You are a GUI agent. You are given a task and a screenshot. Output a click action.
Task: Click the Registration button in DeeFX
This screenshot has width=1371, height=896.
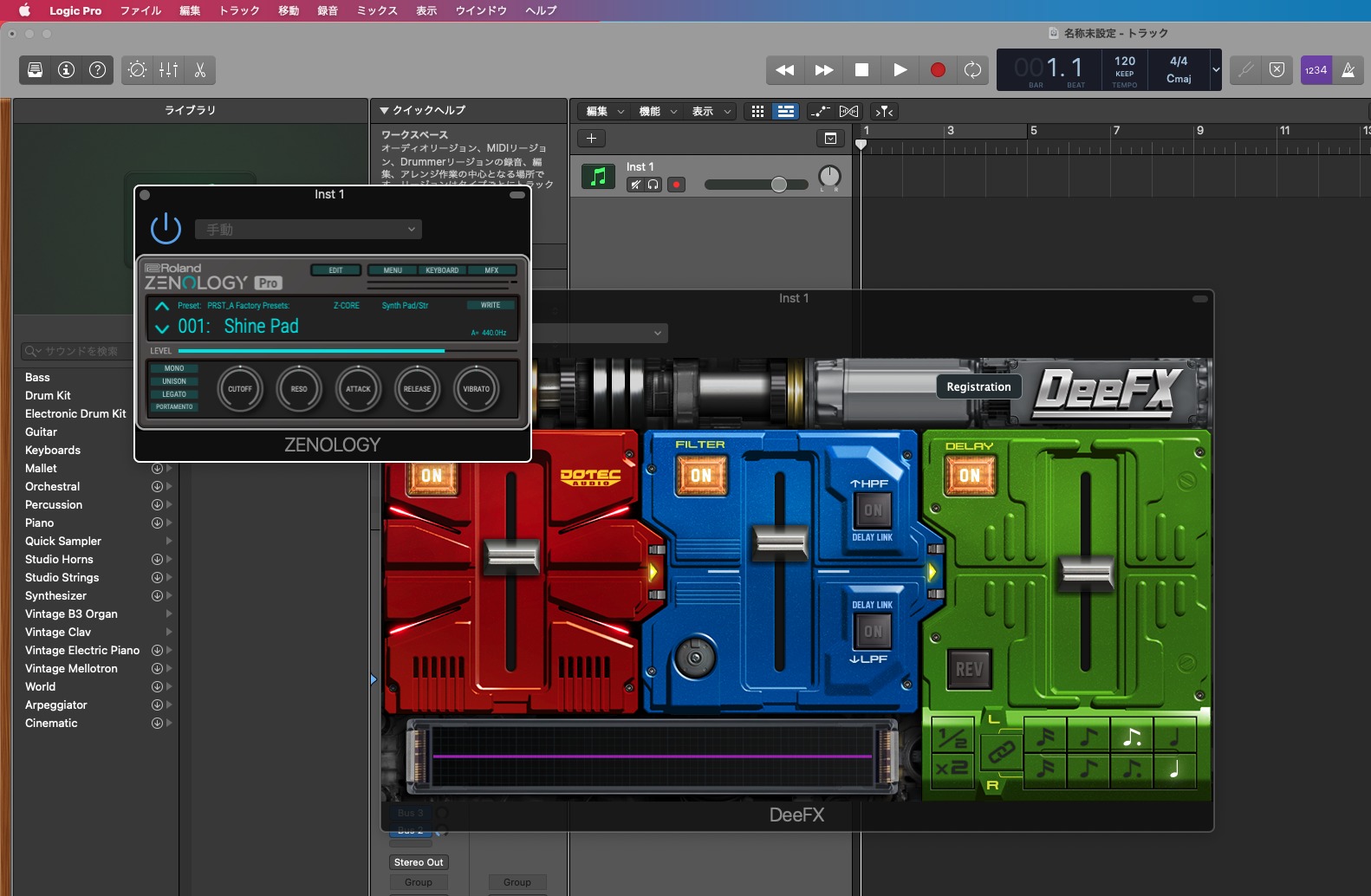978,386
